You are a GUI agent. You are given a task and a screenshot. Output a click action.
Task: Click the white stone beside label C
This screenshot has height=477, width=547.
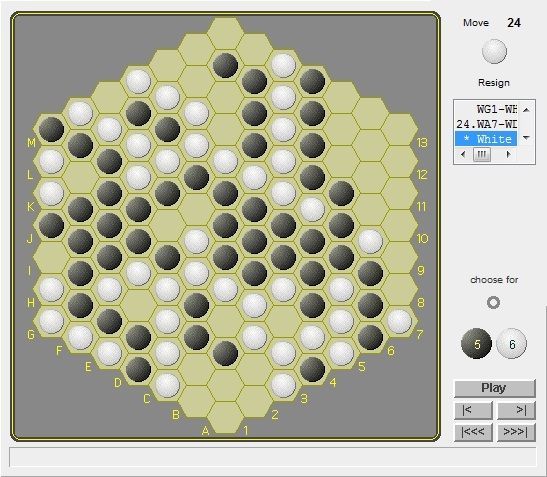167,386
